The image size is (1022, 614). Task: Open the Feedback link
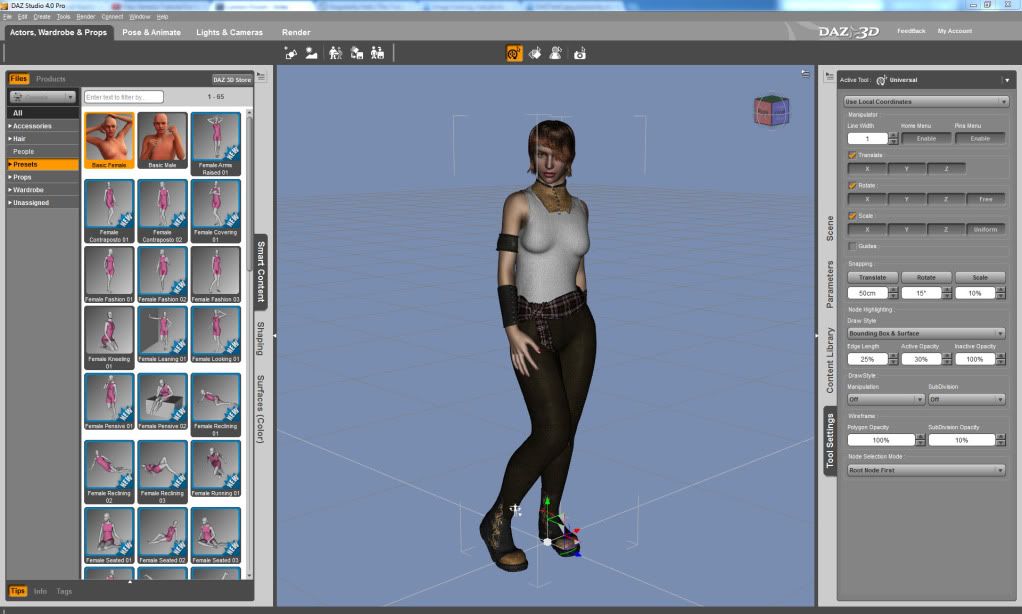tap(911, 31)
